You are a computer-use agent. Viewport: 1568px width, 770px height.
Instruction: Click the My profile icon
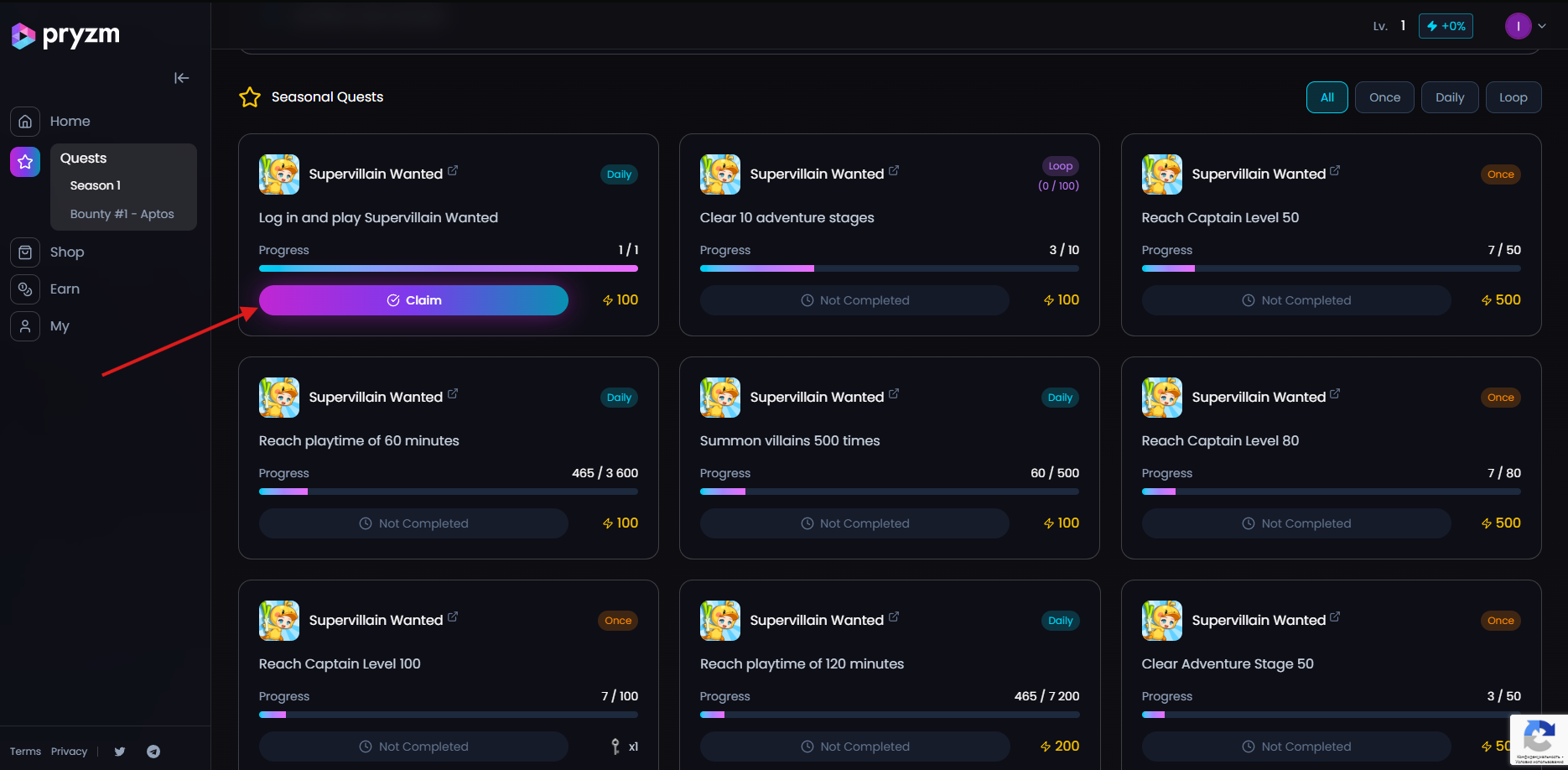(x=25, y=326)
